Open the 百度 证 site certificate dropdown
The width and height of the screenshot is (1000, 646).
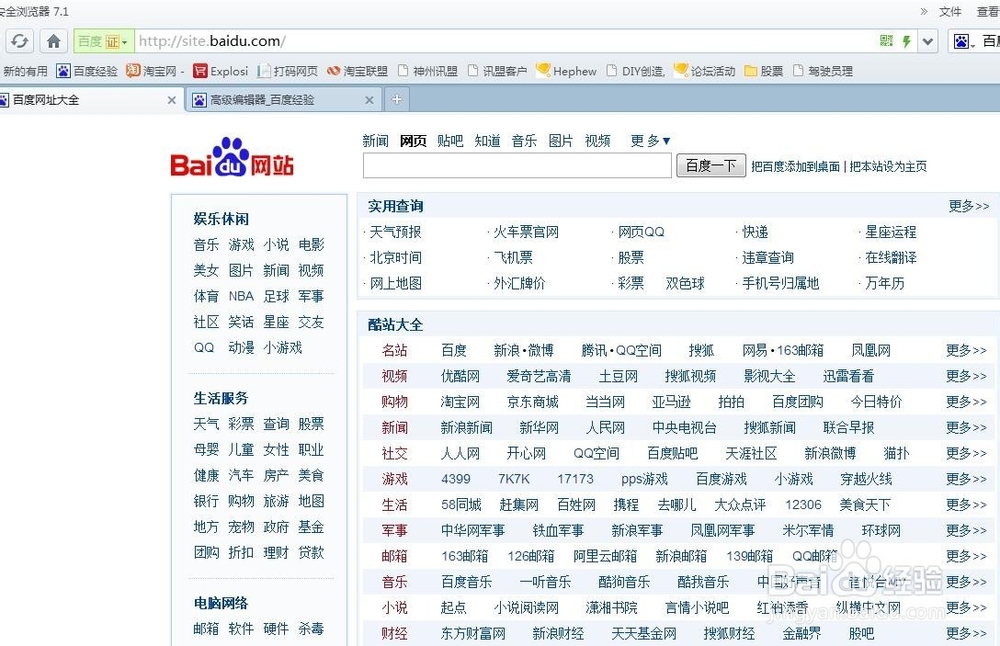[x=103, y=41]
